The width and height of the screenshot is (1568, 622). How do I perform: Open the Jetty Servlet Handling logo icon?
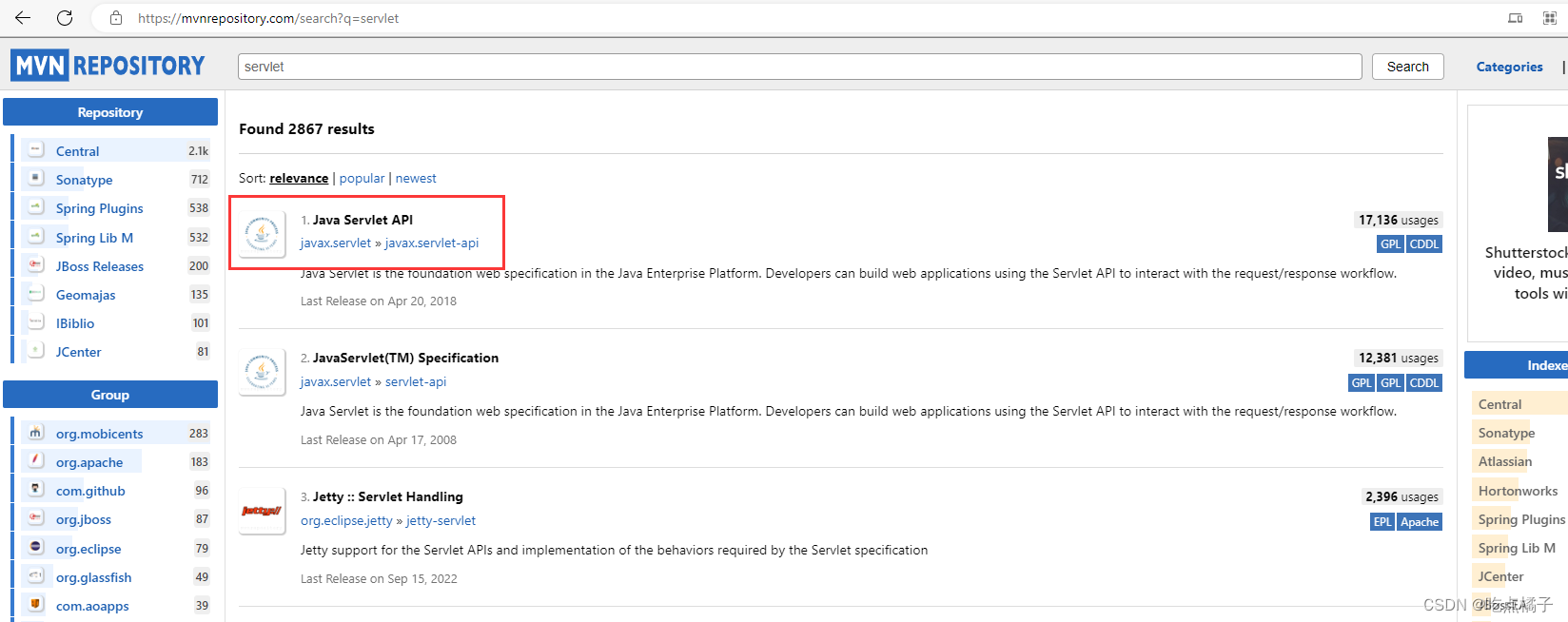[262, 511]
